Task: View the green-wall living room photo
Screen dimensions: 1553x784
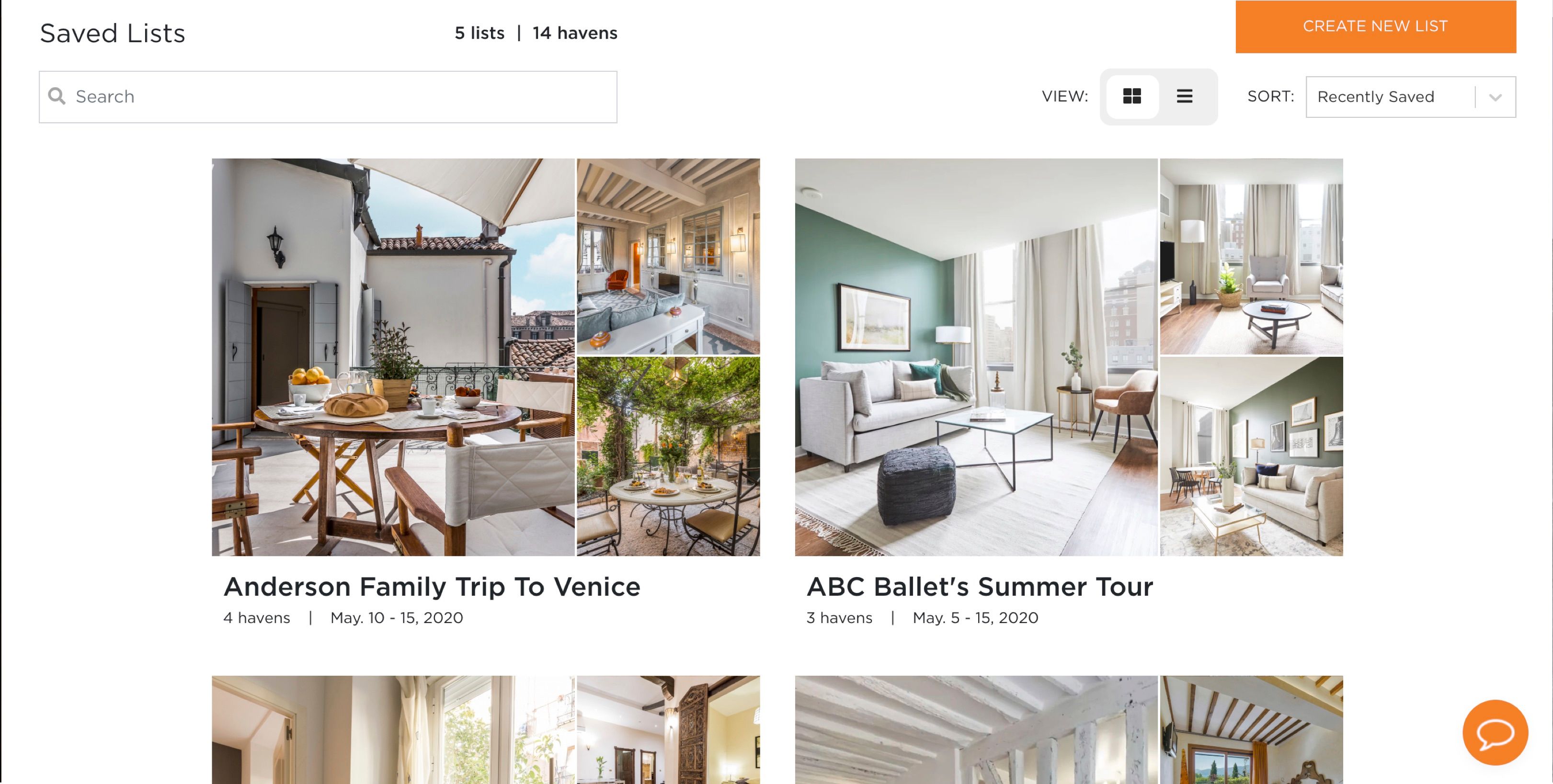Action: coord(976,357)
